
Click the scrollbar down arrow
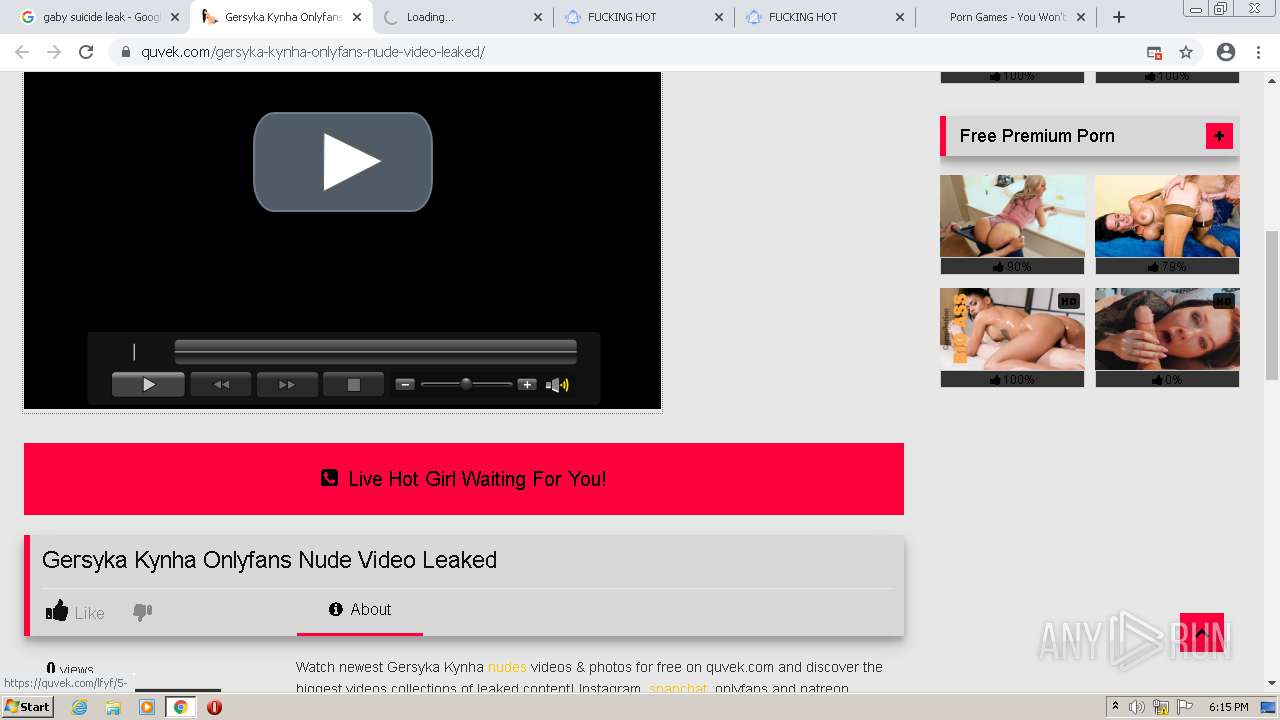coord(1271,684)
